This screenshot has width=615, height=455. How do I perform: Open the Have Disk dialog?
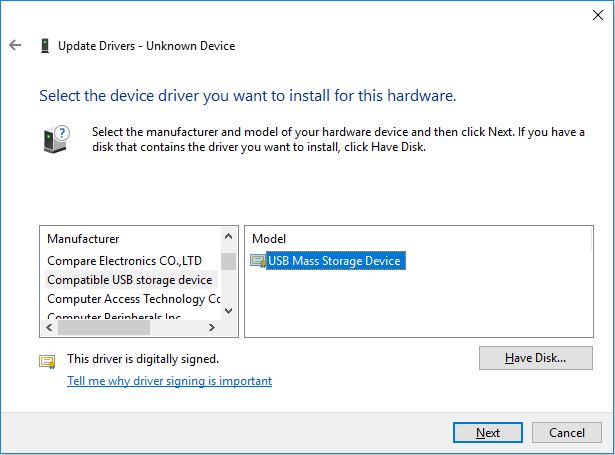pos(535,357)
